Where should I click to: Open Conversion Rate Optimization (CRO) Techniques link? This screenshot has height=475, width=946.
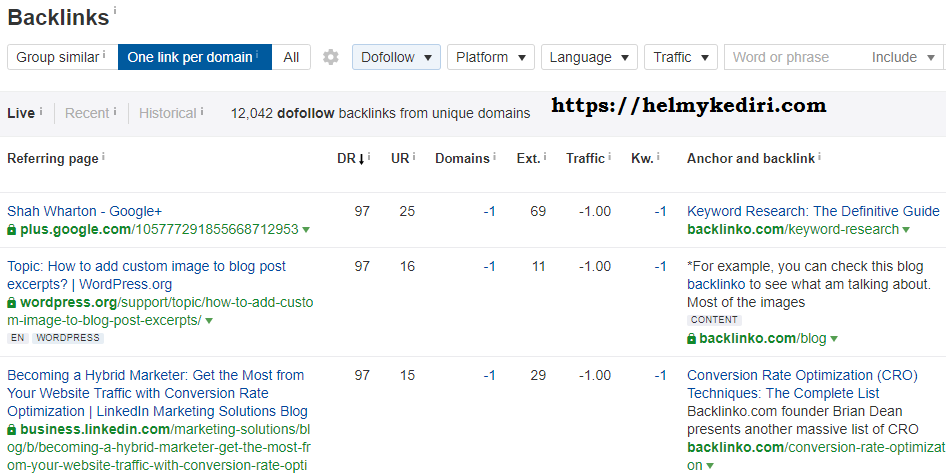pyautogui.click(x=802, y=384)
